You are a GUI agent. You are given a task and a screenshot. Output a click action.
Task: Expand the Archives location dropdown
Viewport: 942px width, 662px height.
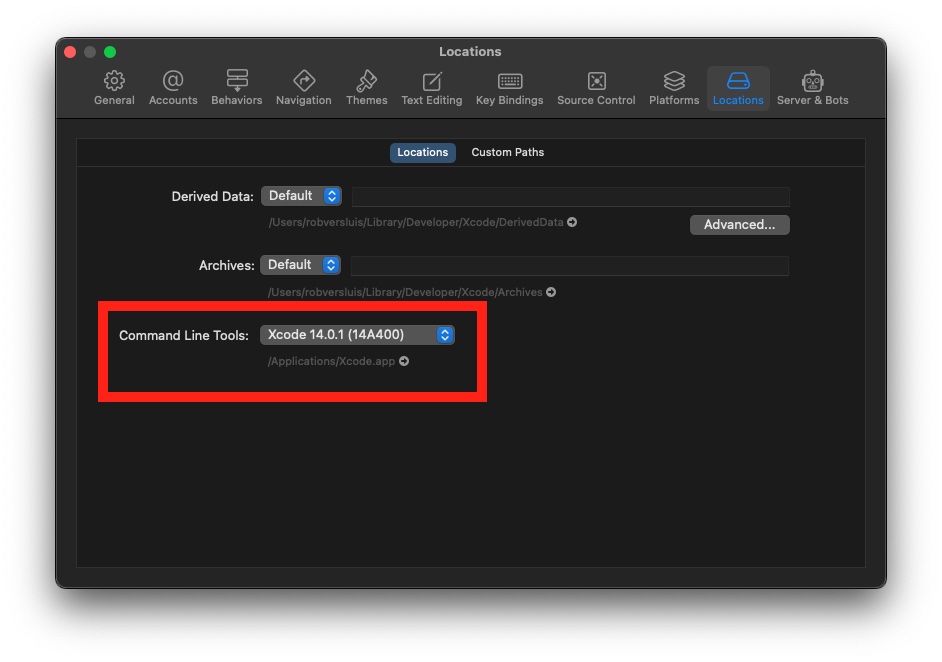301,265
